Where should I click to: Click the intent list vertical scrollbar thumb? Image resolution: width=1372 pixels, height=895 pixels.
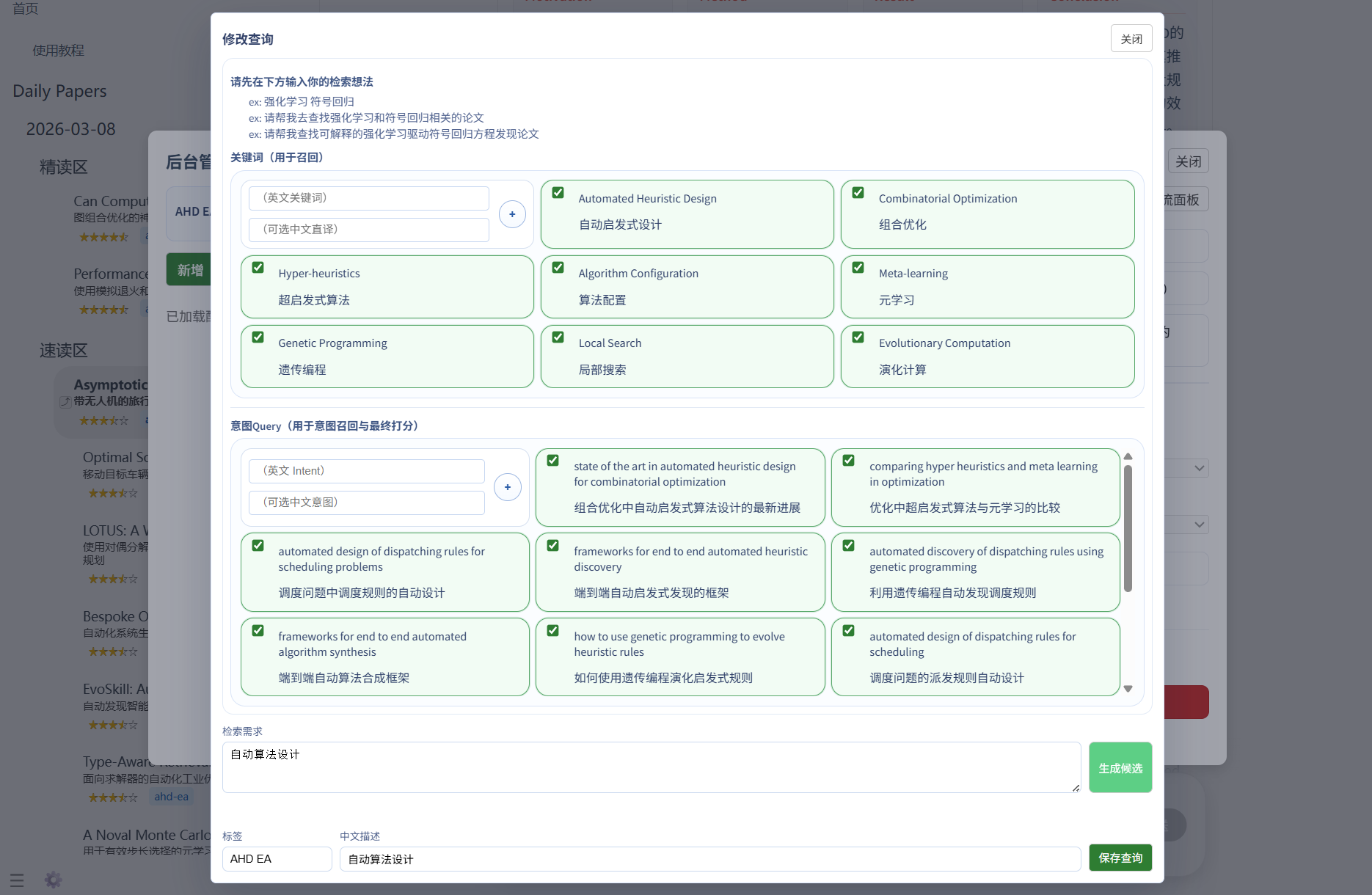1128,528
